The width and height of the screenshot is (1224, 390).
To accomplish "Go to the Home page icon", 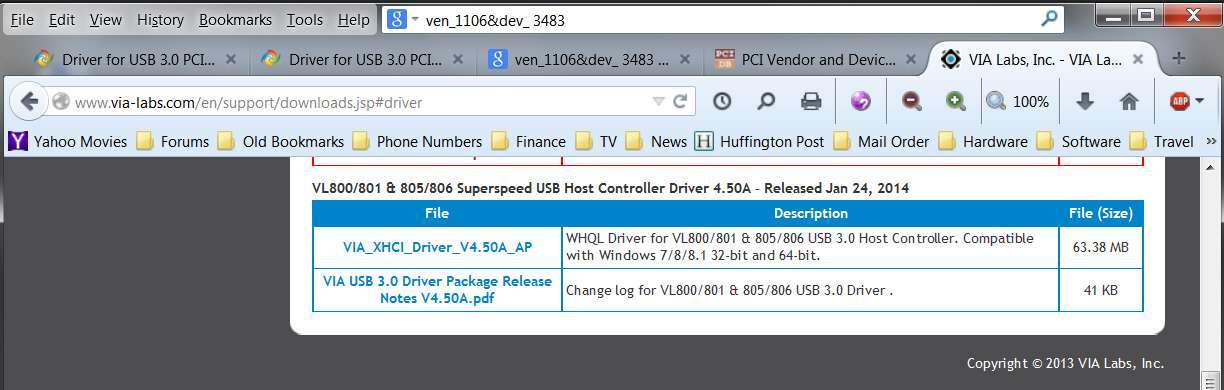I will coord(1129,101).
